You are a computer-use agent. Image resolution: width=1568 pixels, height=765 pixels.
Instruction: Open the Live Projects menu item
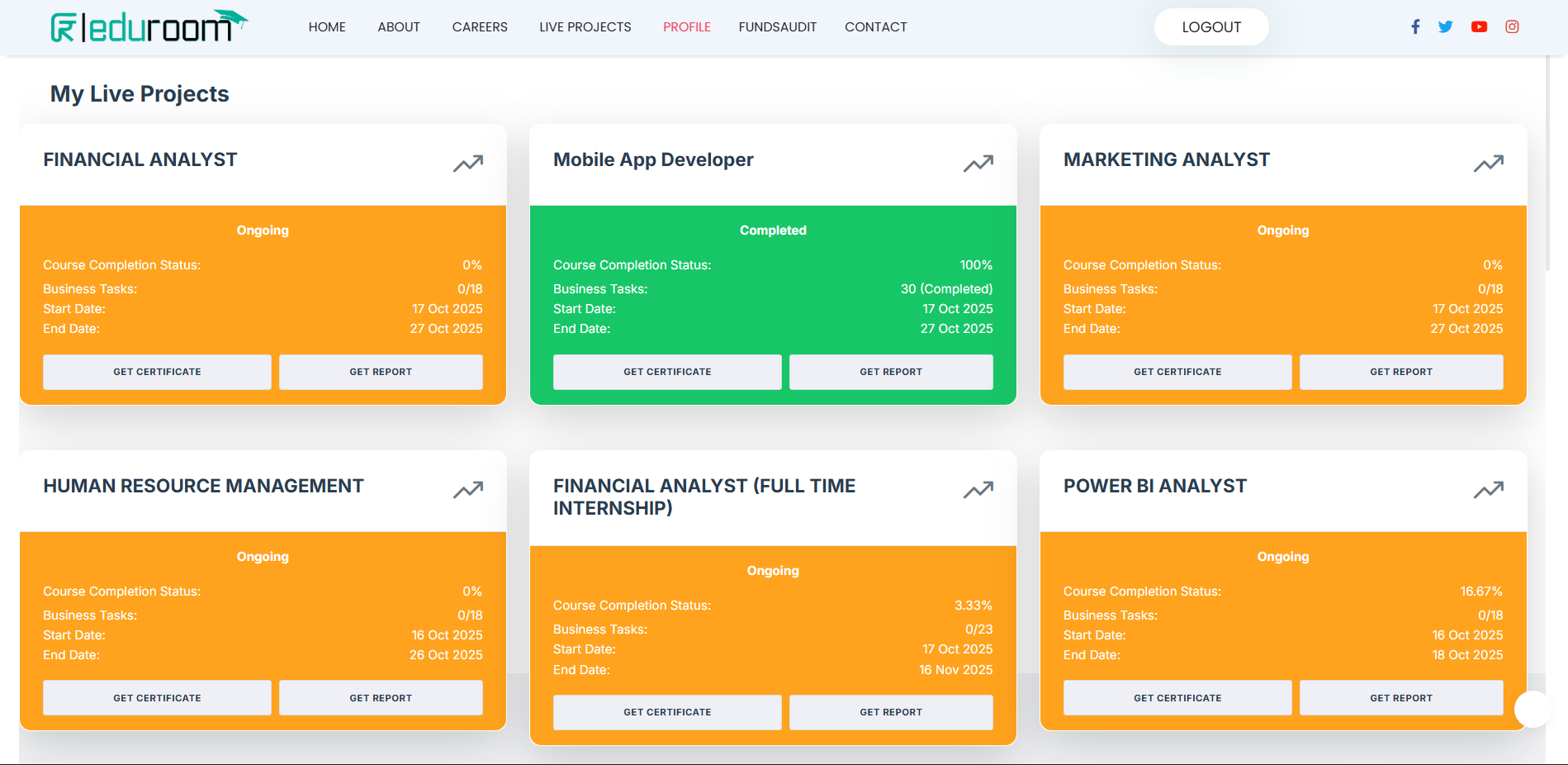585,27
